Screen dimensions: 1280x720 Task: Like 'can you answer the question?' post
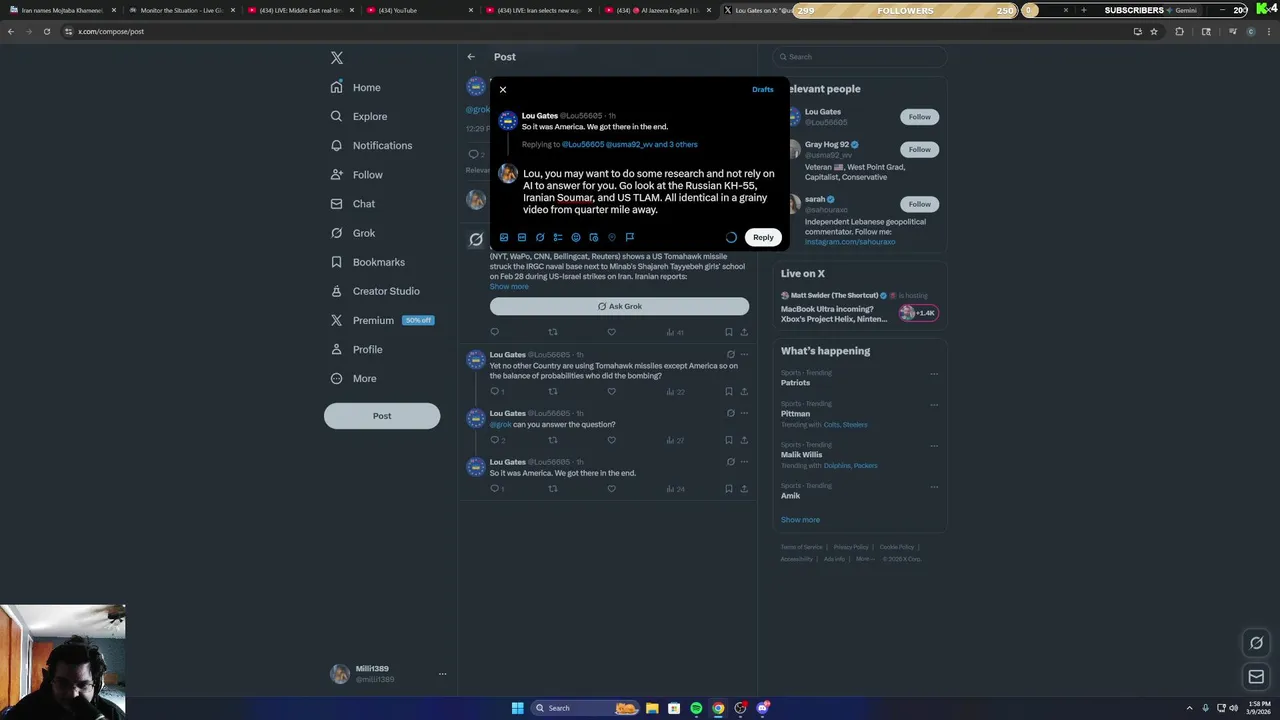pos(611,440)
